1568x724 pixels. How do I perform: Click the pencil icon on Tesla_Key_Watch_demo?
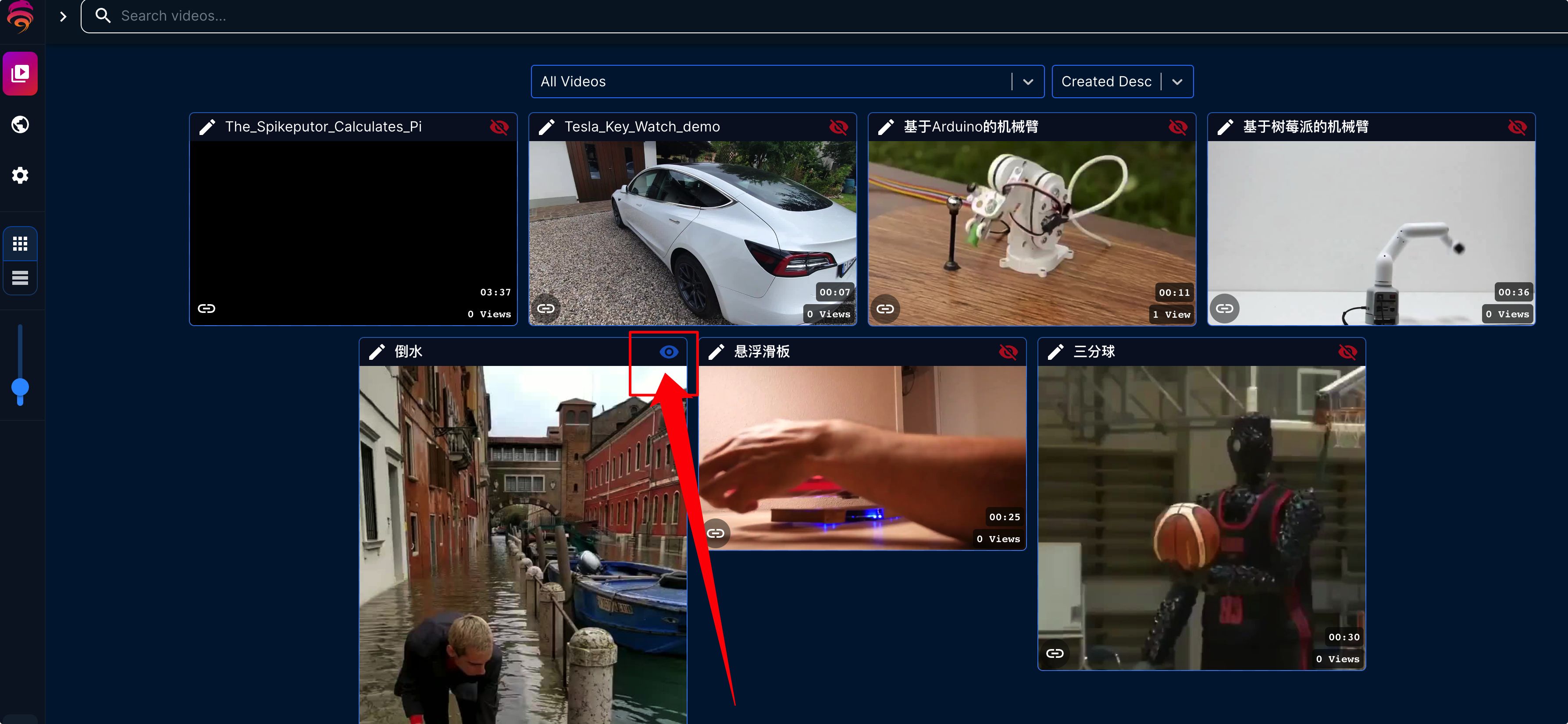coord(547,127)
